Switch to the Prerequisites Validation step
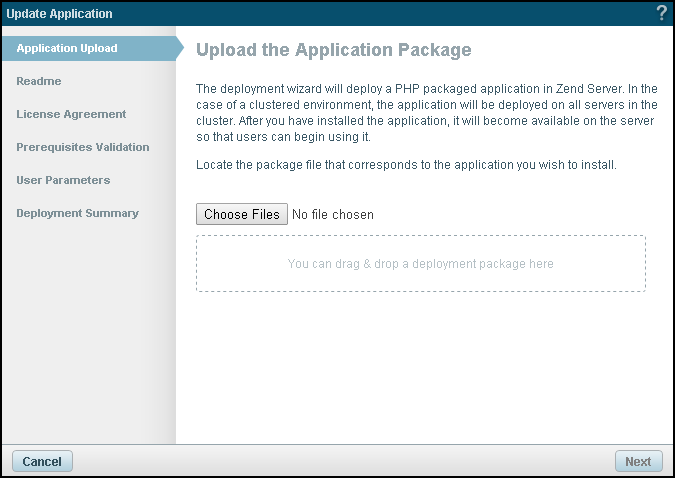 (x=83, y=147)
